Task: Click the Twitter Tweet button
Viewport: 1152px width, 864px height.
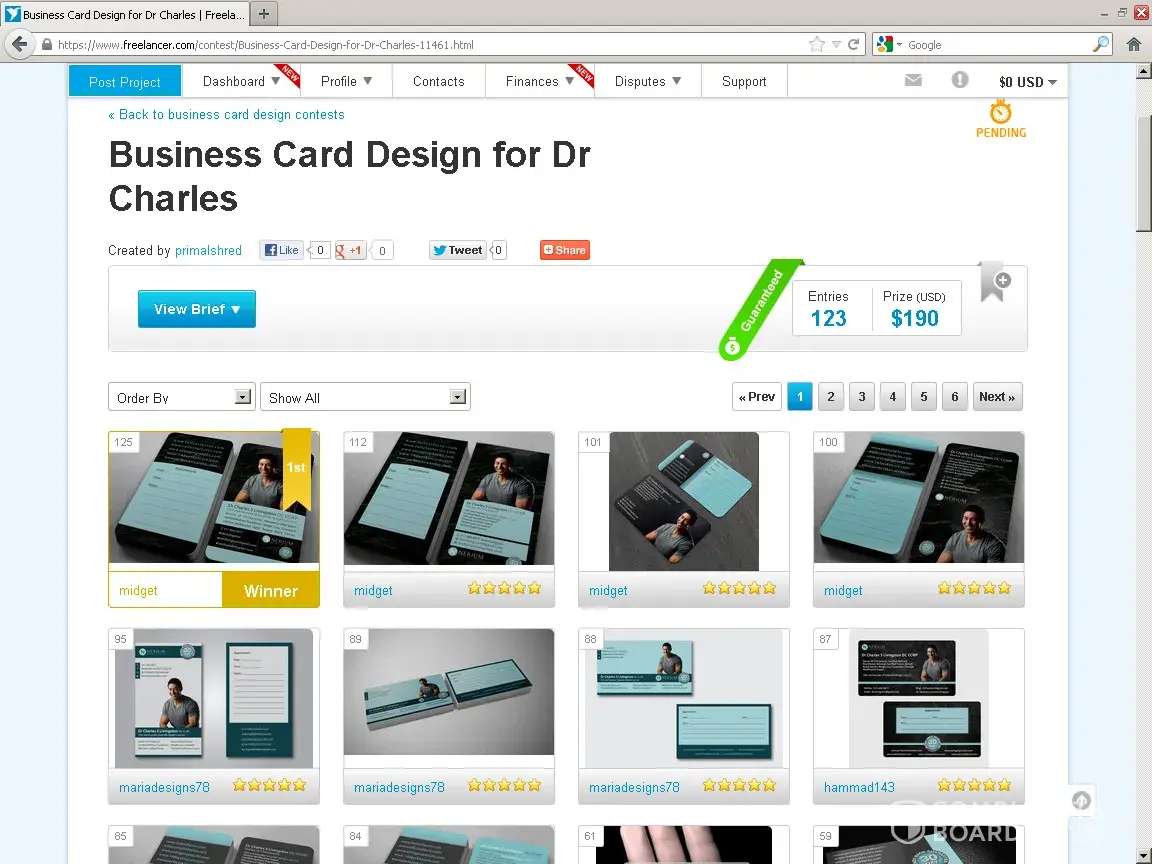Action: point(458,250)
